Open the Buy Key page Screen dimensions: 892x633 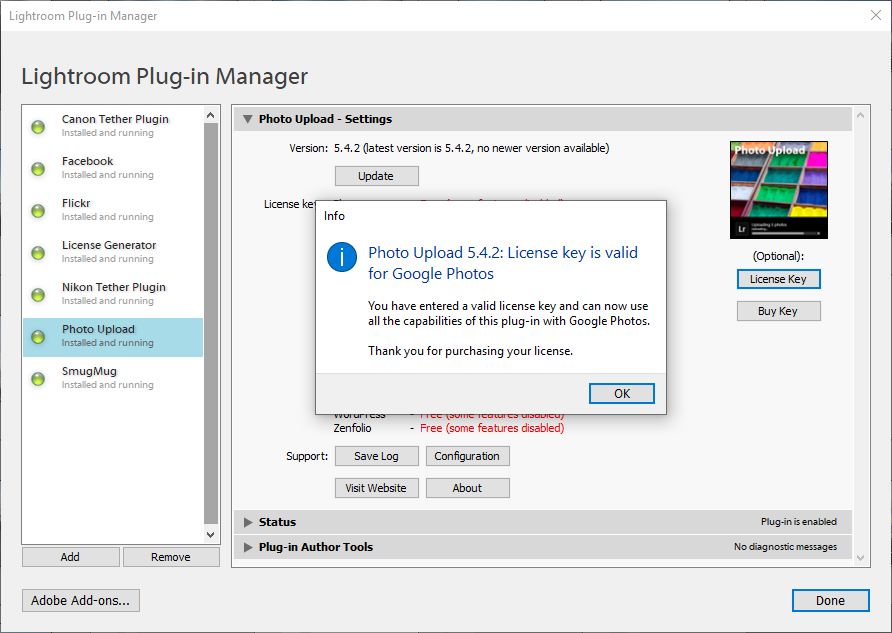778,311
